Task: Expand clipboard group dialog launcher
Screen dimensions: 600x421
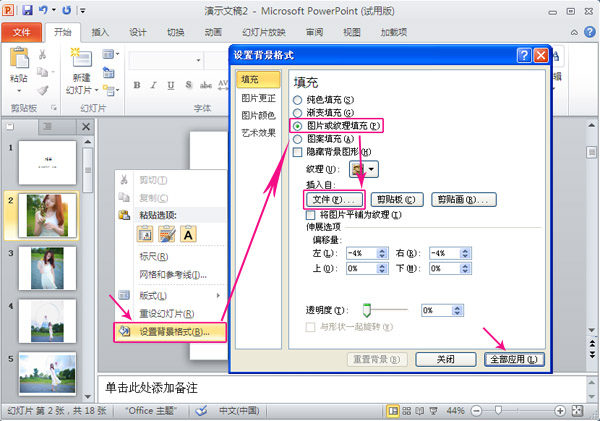Action: point(54,108)
